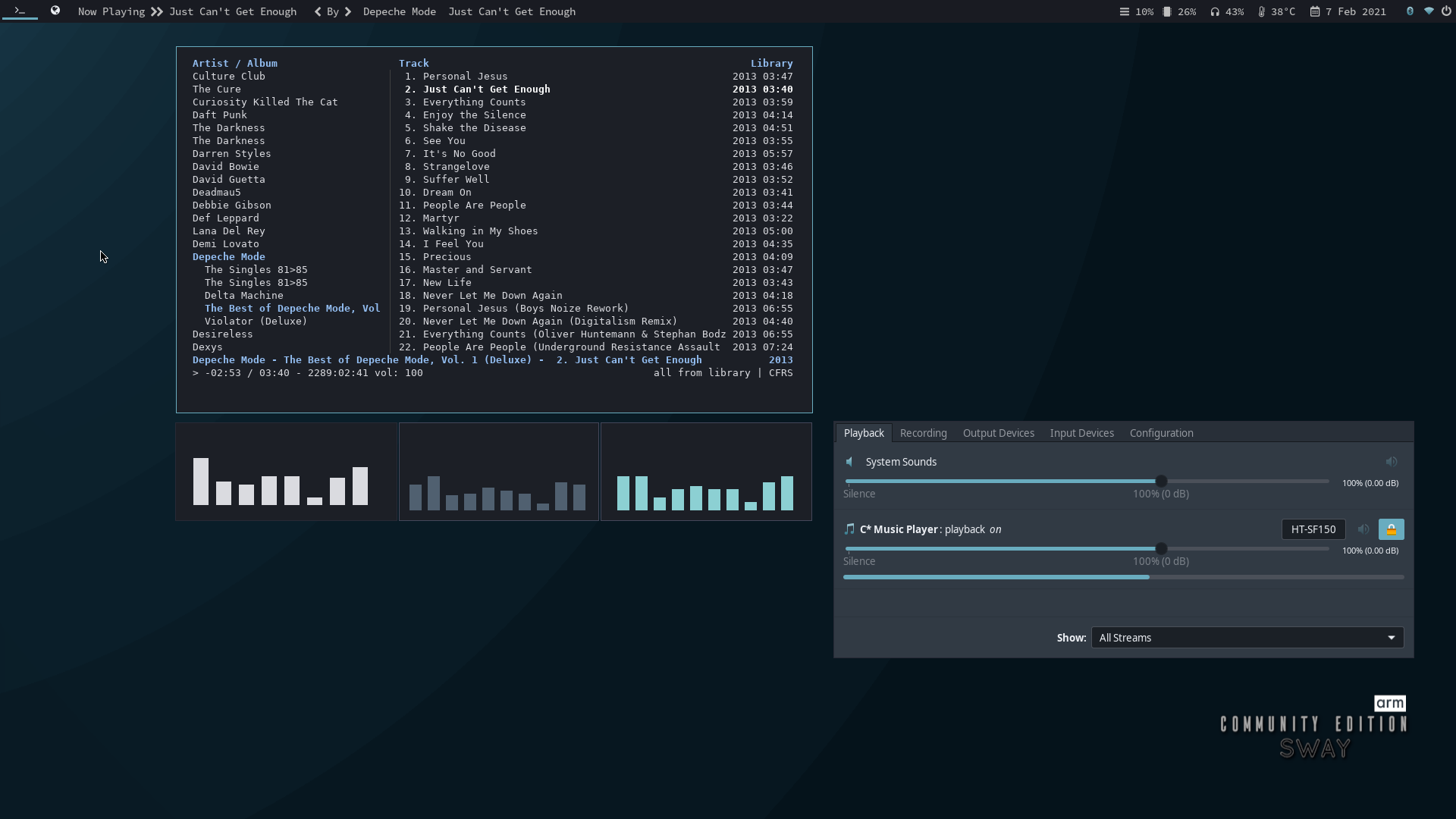This screenshot has height=819, width=1456.
Task: Select the Daft Punk artist
Action: pos(219,115)
